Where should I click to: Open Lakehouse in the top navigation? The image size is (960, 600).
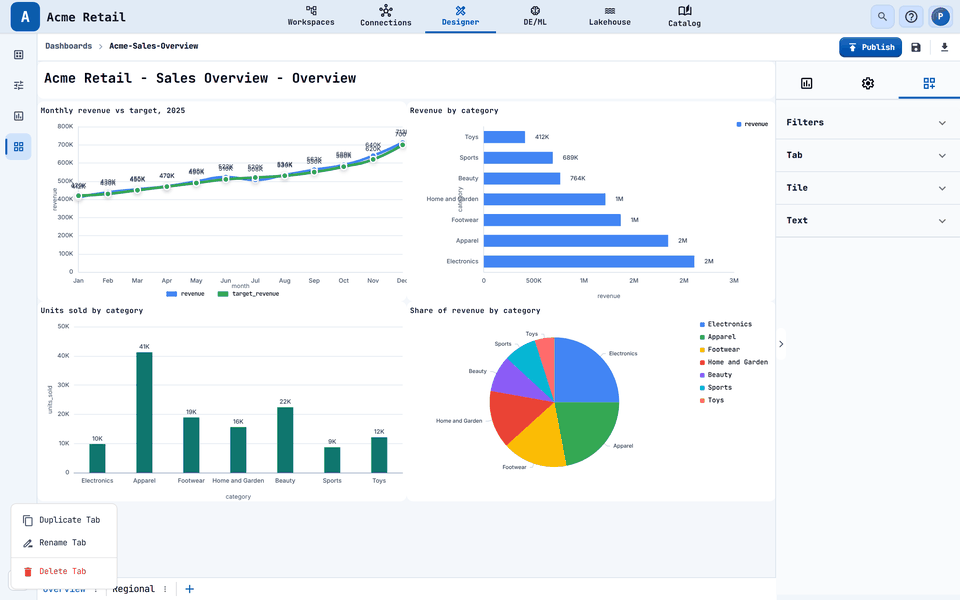coord(610,17)
